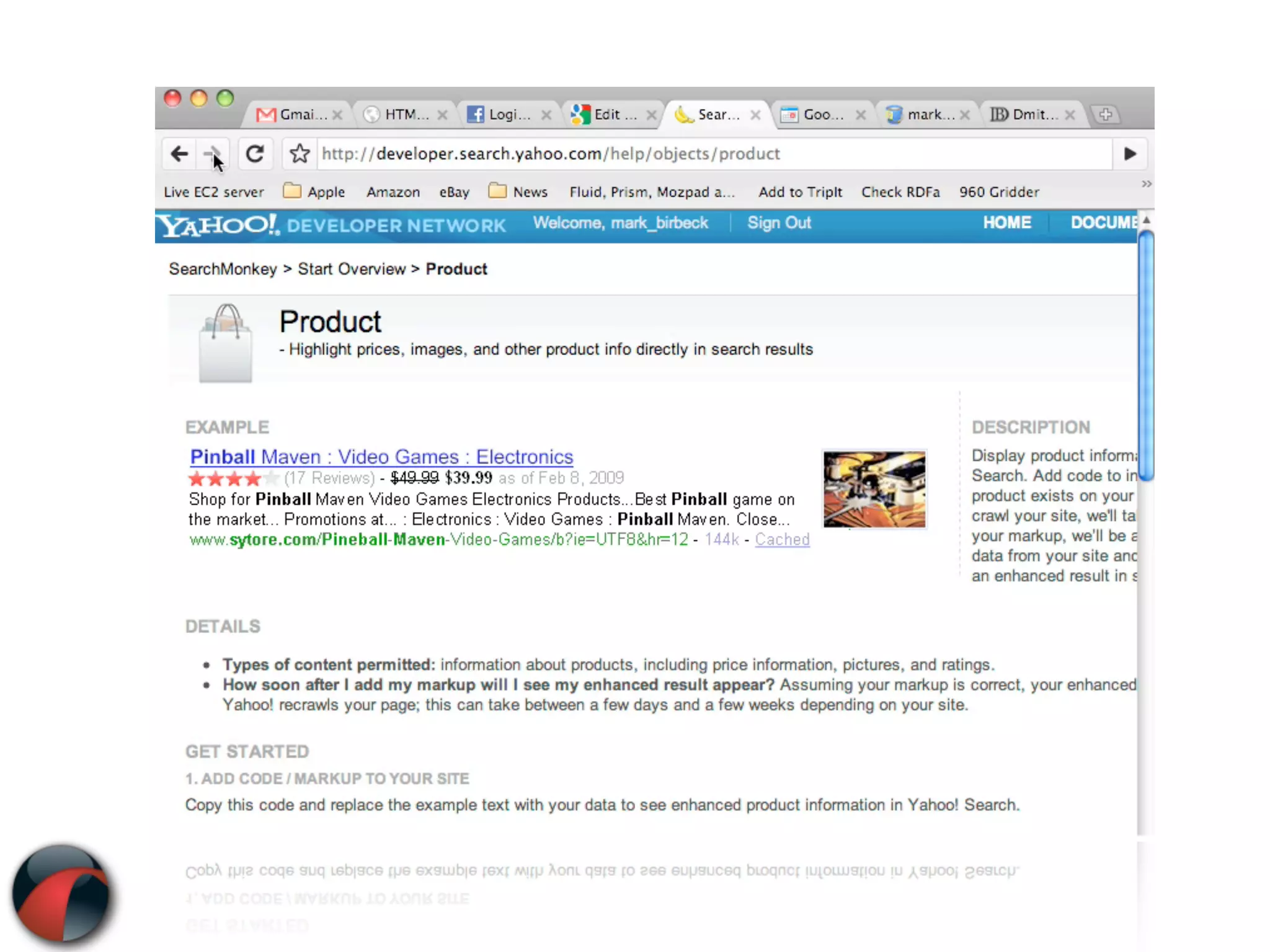Image resolution: width=1270 pixels, height=952 pixels.
Task: Click the Sign Out link
Action: tap(779, 223)
